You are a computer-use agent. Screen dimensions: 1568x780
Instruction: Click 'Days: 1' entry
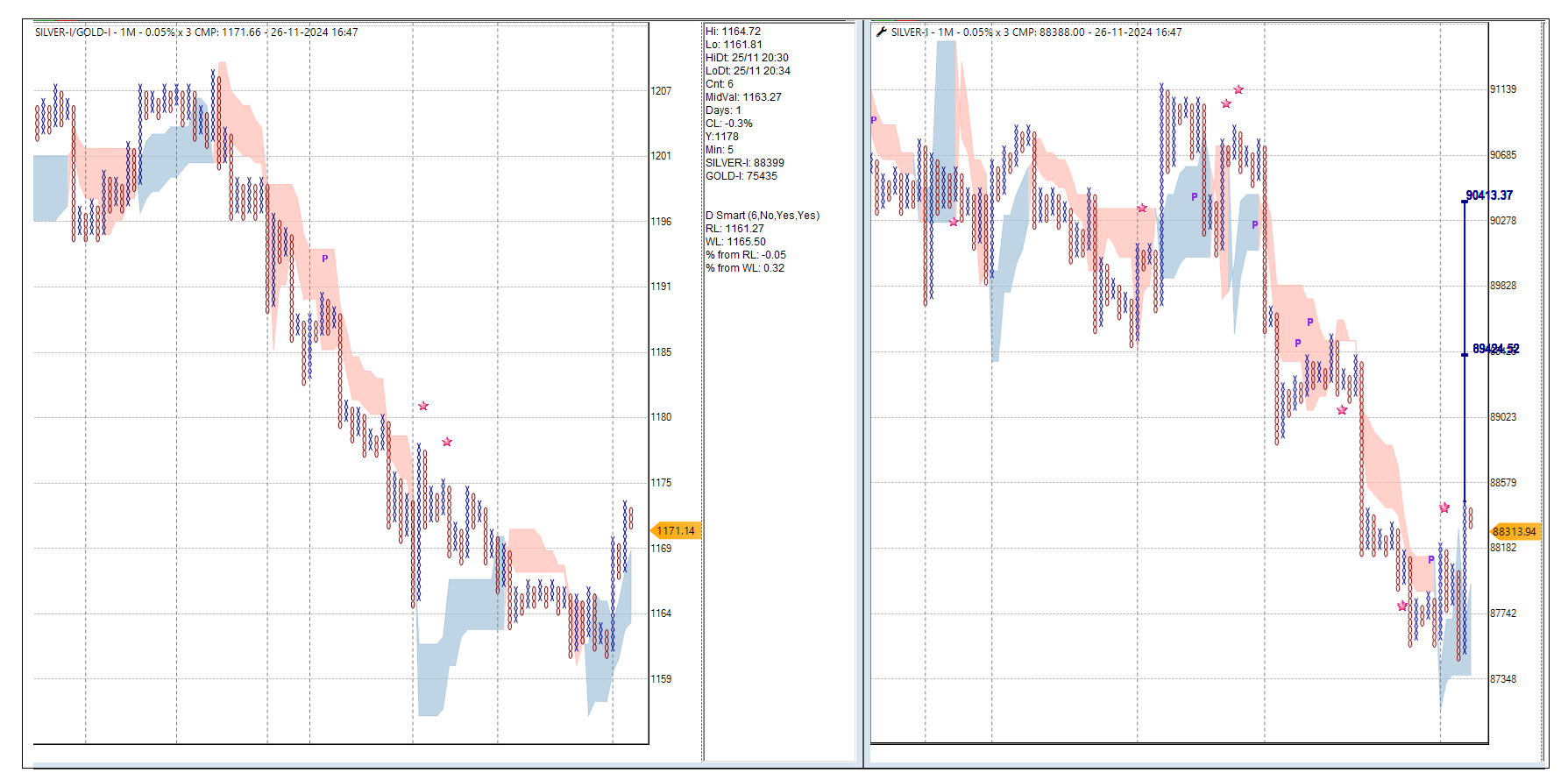pyautogui.click(x=724, y=110)
